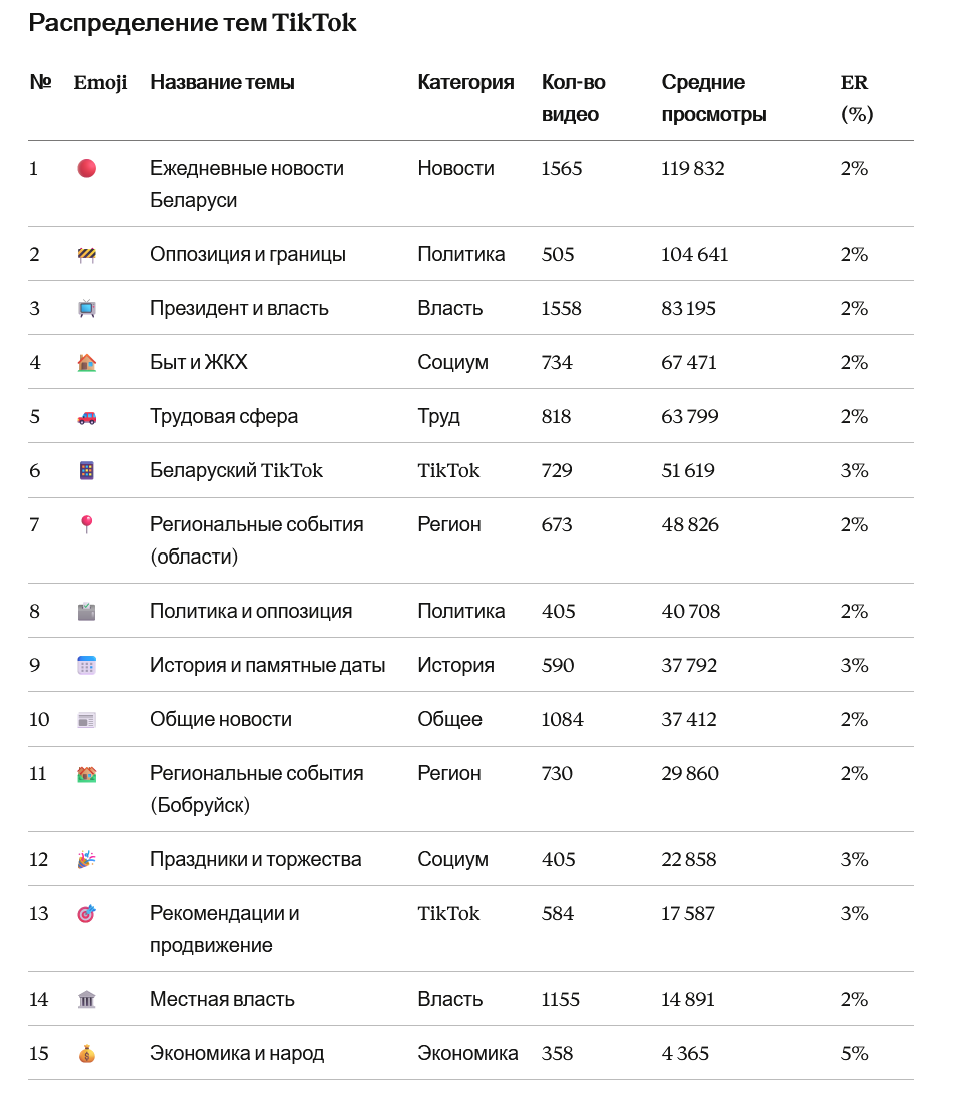This screenshot has width=956, height=1104.
Task: Click the 119 832 average views value
Action: tap(693, 169)
